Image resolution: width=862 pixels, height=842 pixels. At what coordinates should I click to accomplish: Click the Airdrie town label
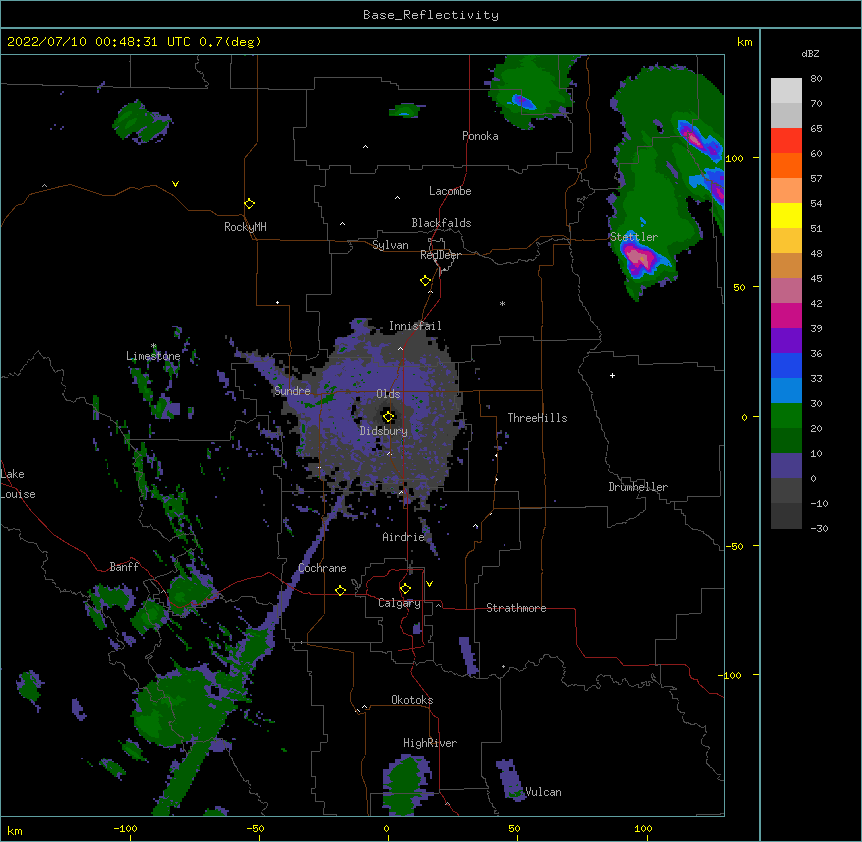click(404, 537)
